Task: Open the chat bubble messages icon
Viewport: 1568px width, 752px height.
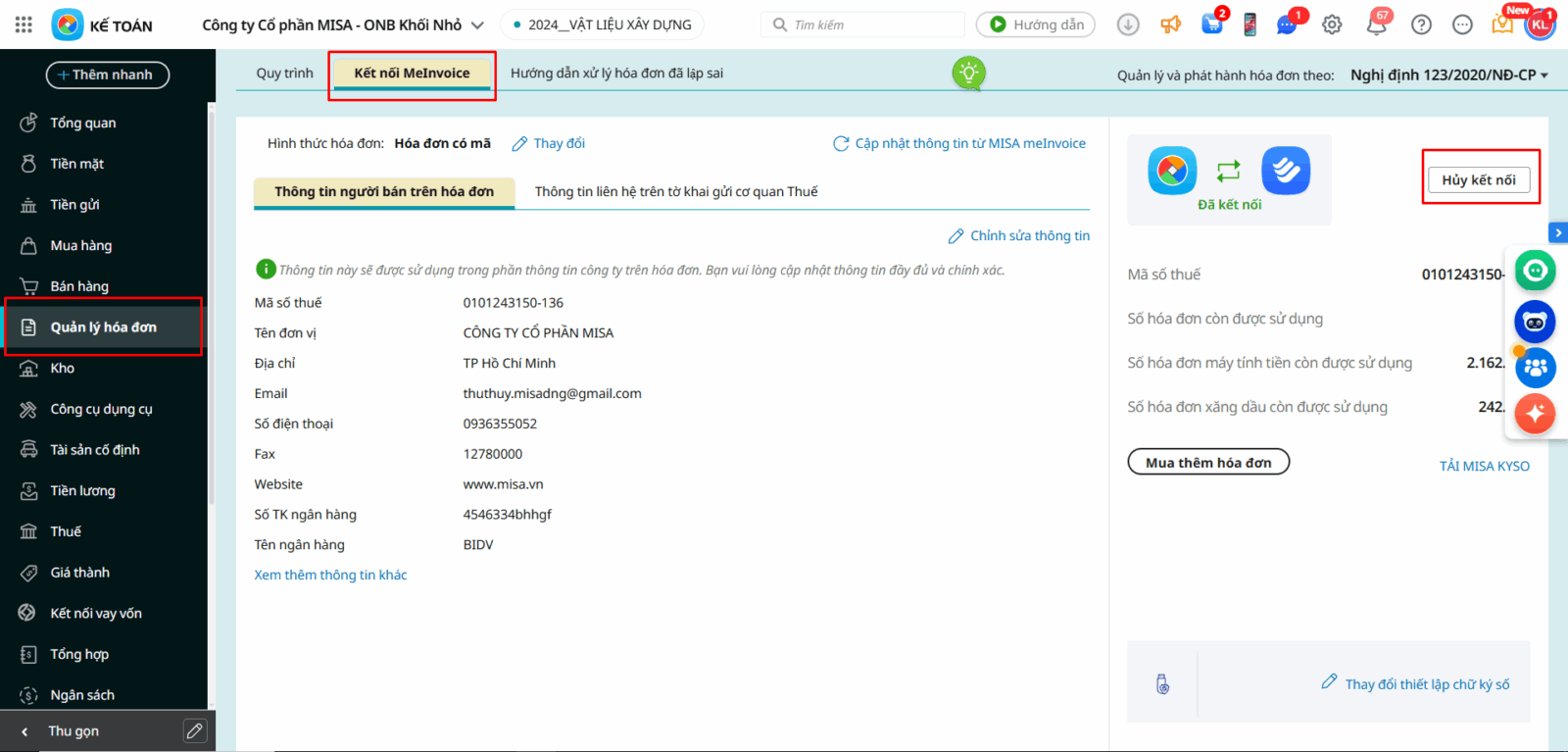Action: coord(1288,25)
